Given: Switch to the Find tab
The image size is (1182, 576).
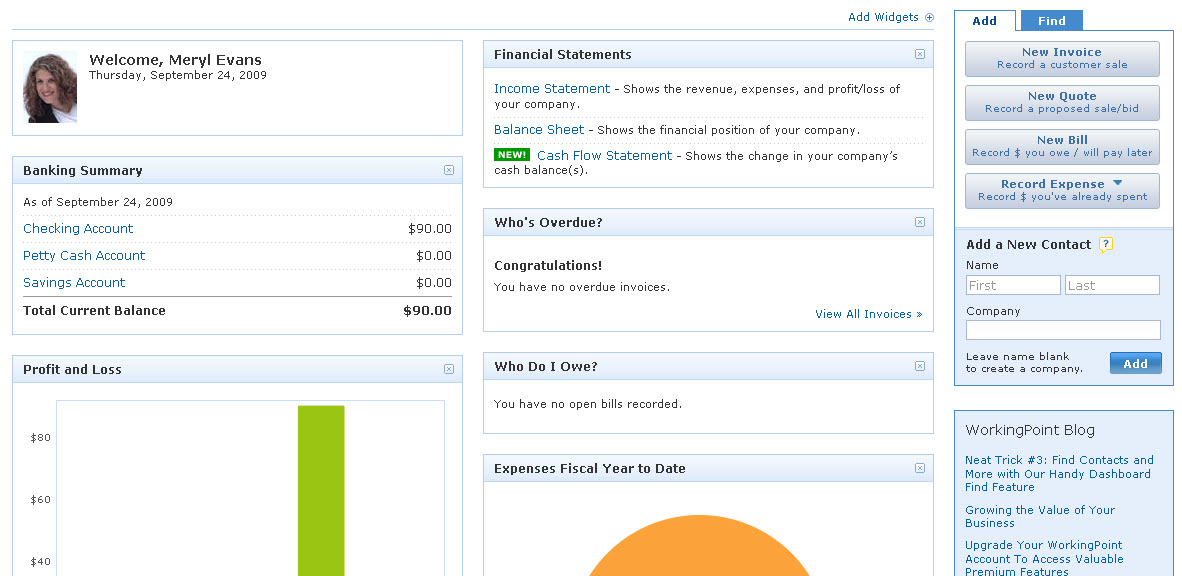Looking at the screenshot, I should pos(1052,20).
